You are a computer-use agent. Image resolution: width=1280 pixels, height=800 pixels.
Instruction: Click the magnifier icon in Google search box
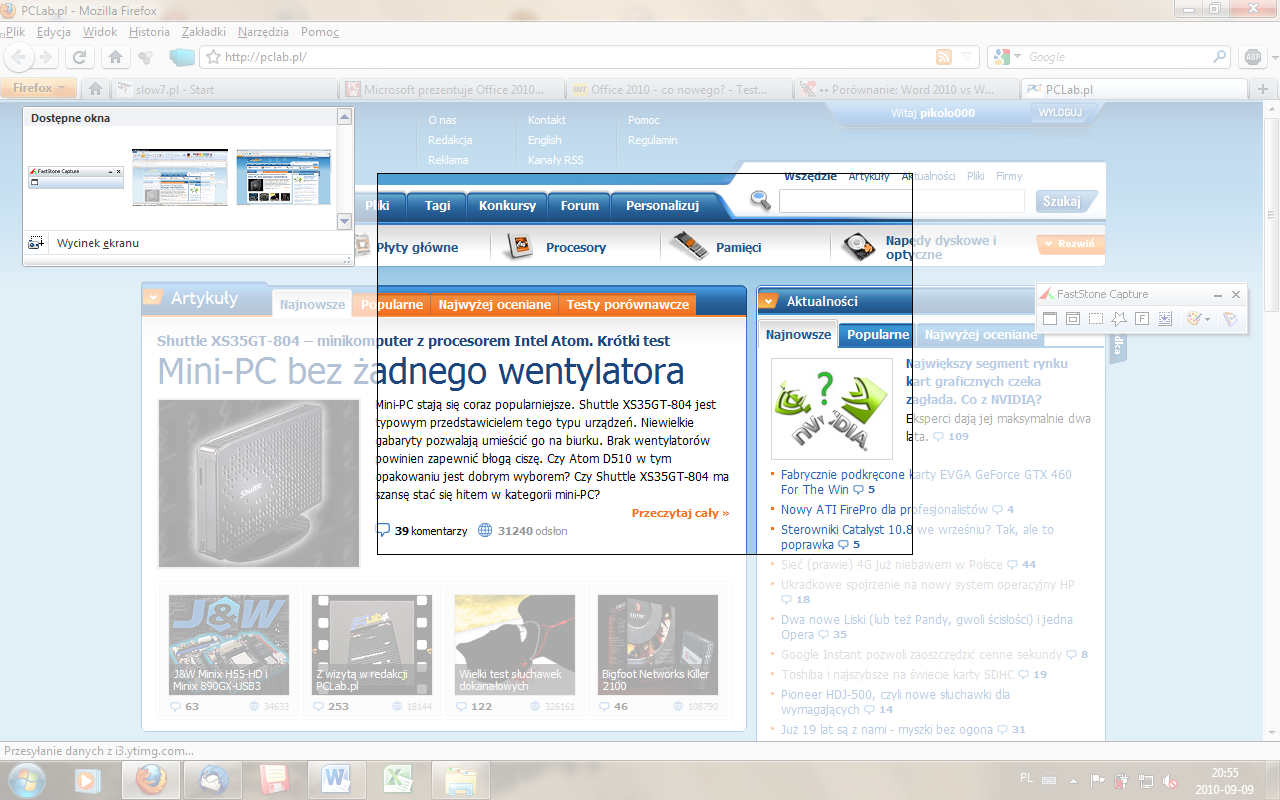click(x=1219, y=57)
